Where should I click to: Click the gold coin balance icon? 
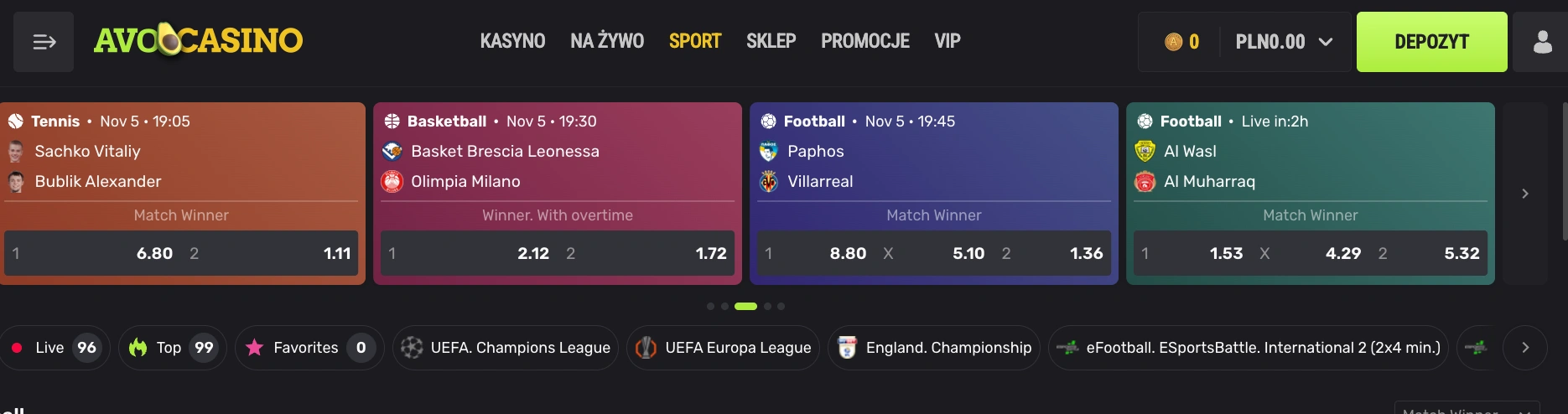click(x=1174, y=42)
